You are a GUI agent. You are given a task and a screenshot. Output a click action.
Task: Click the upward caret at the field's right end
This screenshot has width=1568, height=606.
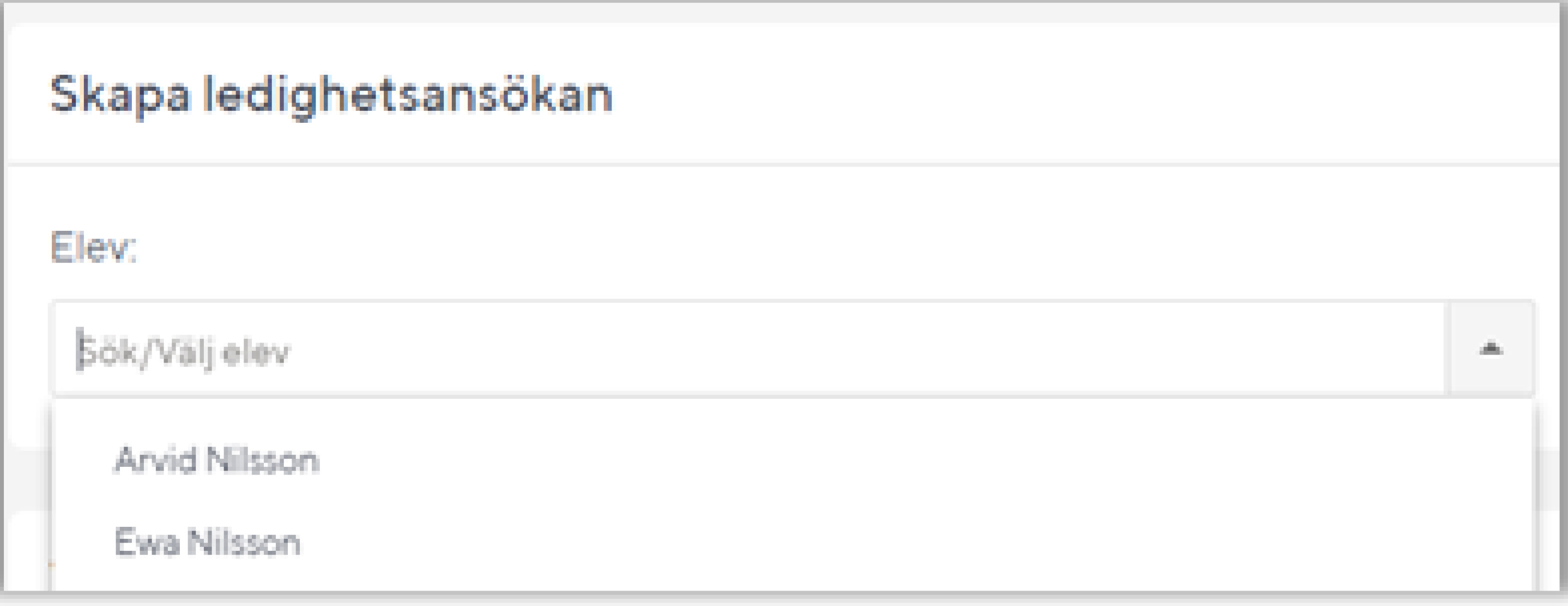pos(1491,349)
